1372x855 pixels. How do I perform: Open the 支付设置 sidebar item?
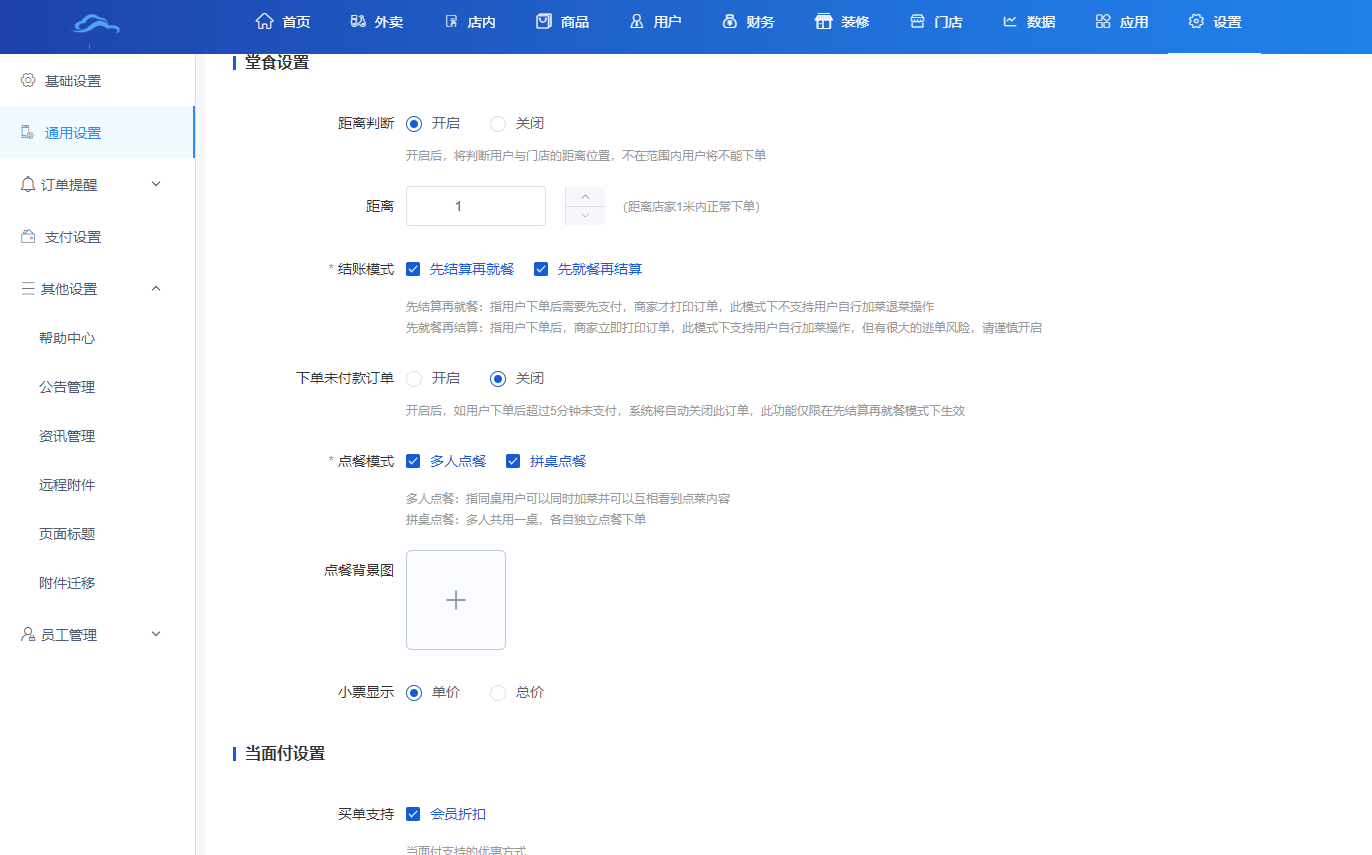coord(97,237)
